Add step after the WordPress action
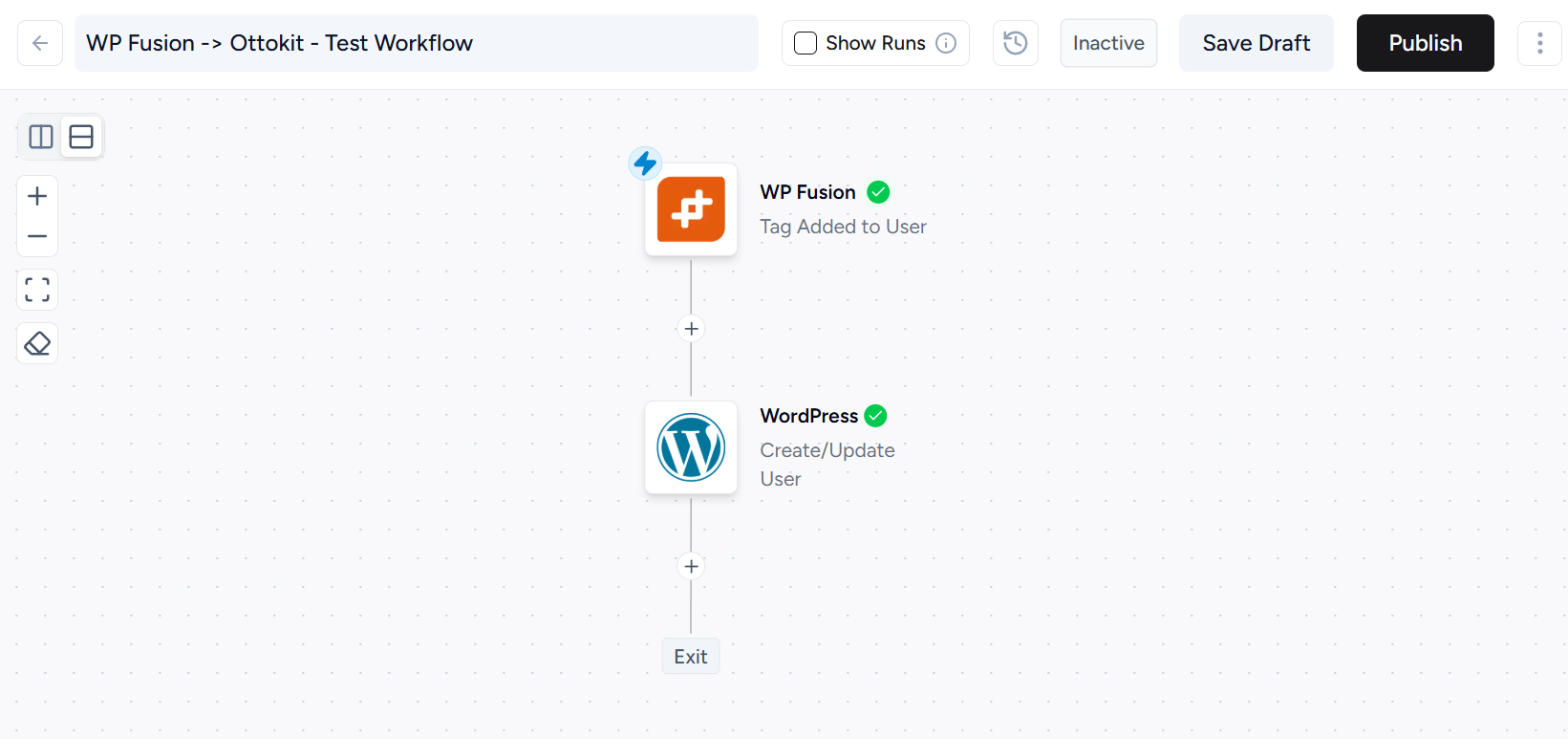 [x=691, y=566]
